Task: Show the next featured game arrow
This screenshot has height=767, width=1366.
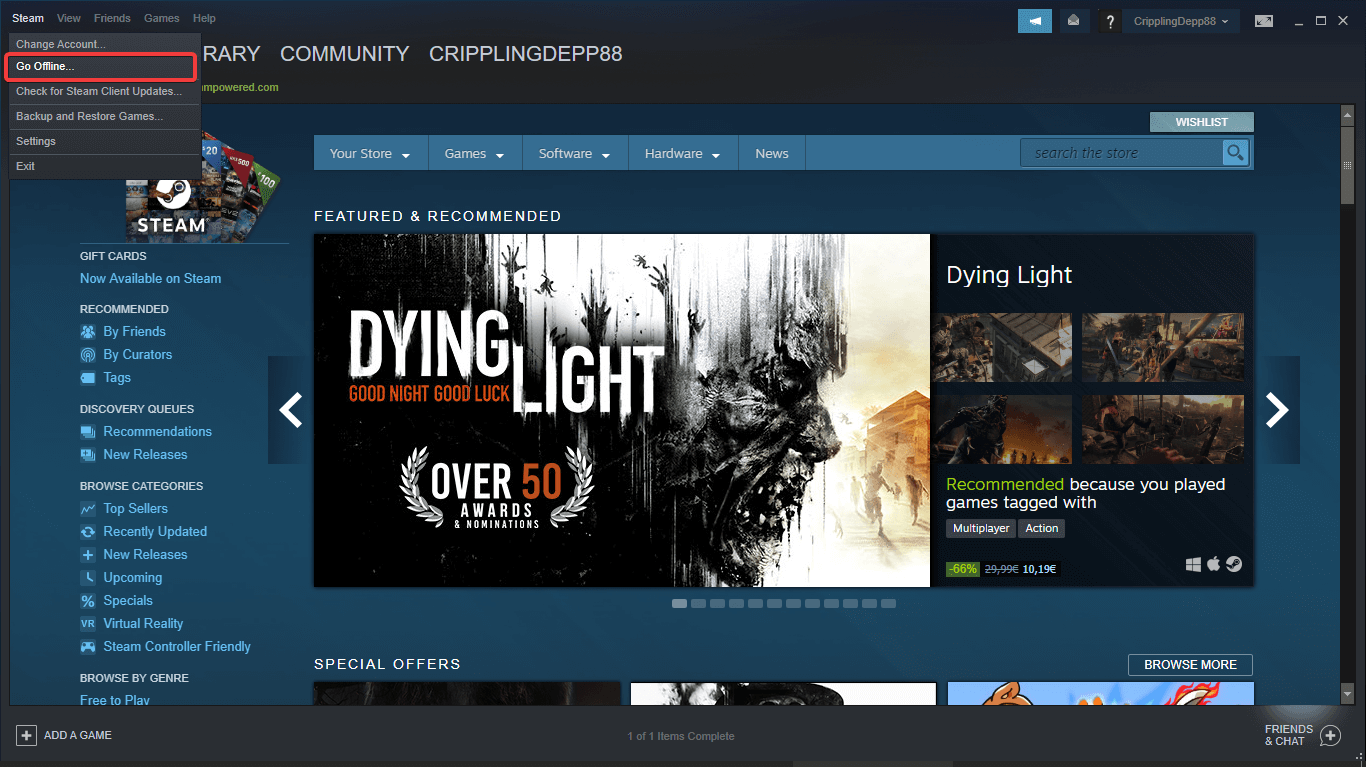Action: tap(1278, 410)
